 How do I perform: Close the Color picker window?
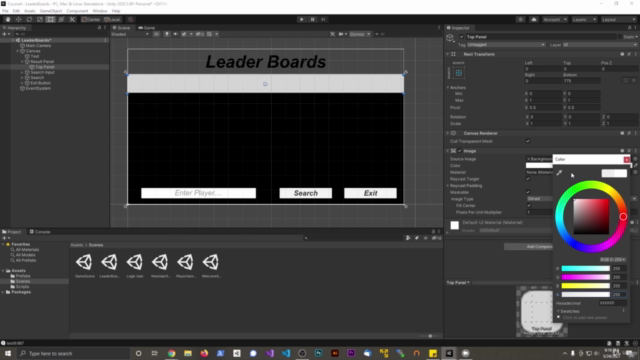click(x=627, y=160)
